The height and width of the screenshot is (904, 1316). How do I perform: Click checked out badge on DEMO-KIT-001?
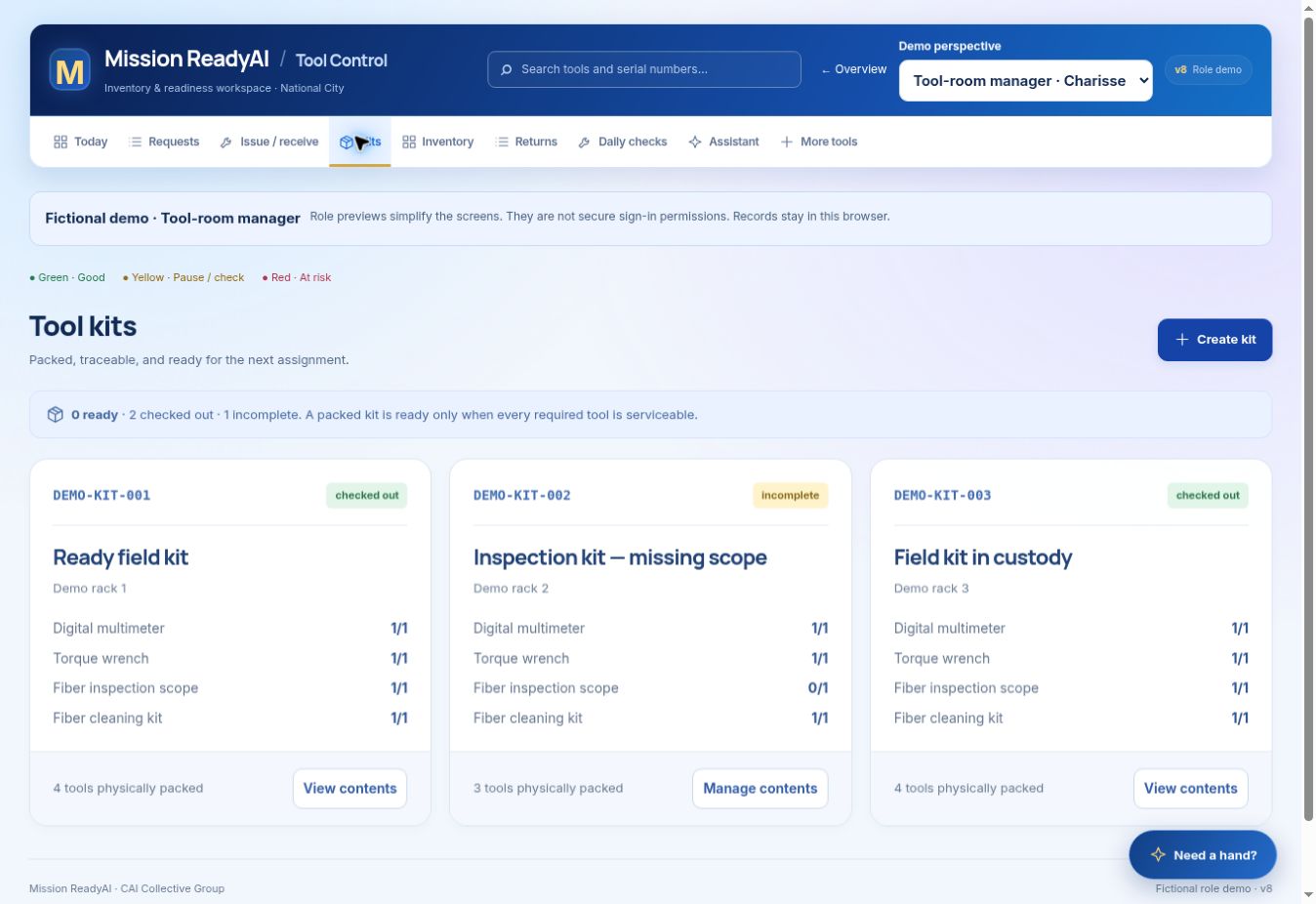coord(367,495)
